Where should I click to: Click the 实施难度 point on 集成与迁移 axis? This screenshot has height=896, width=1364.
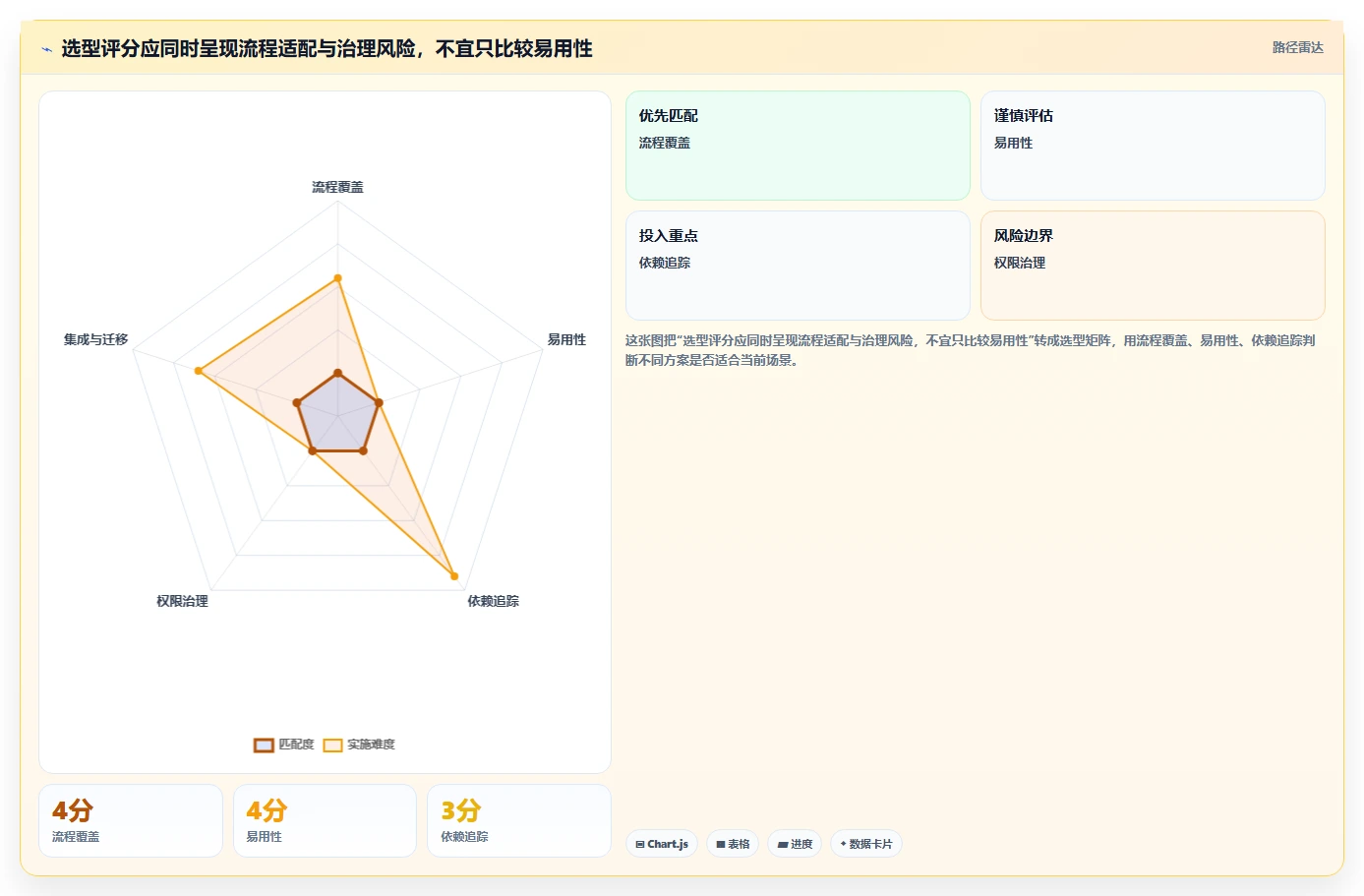(x=198, y=371)
